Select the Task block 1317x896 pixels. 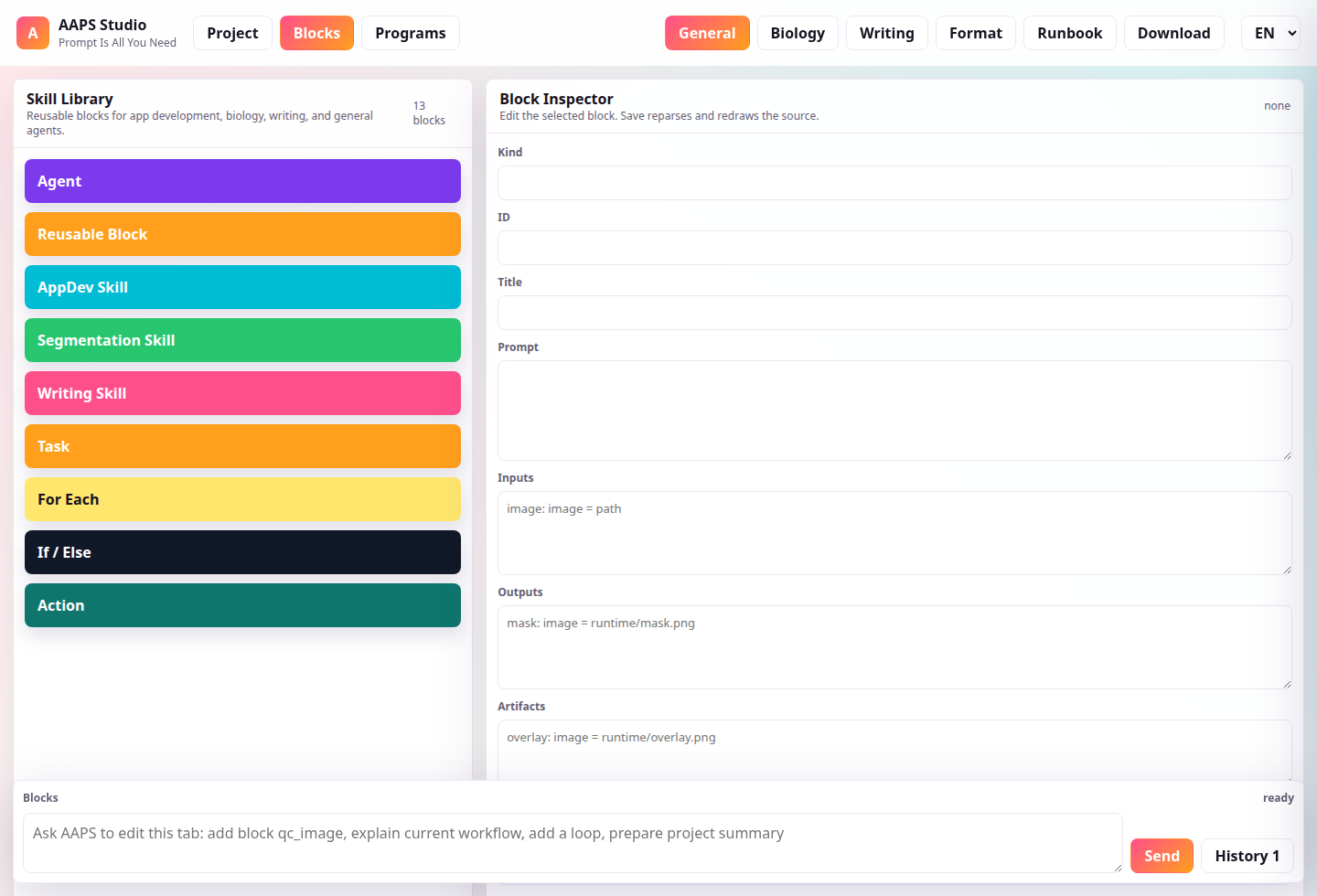(242, 446)
